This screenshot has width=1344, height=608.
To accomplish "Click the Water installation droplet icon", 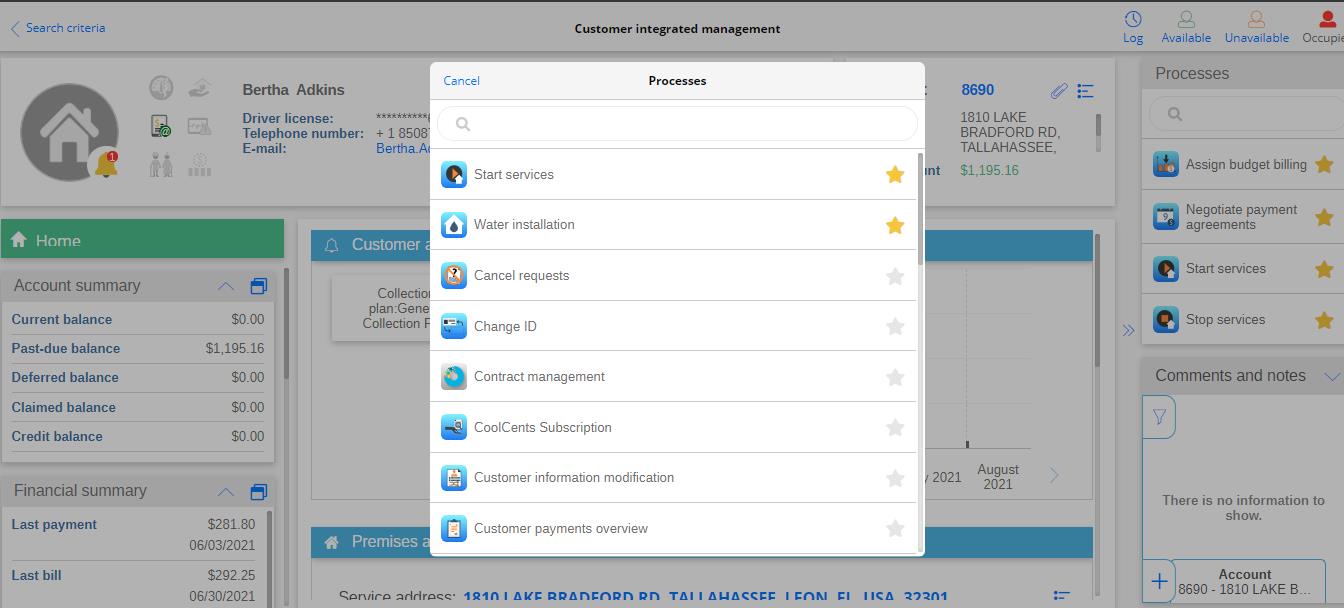I will click(454, 225).
